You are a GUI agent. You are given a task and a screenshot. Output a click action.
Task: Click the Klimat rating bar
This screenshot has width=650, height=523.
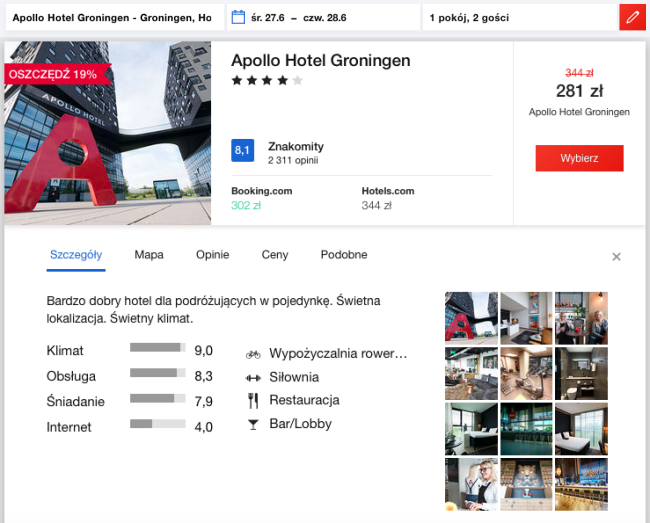(x=157, y=348)
